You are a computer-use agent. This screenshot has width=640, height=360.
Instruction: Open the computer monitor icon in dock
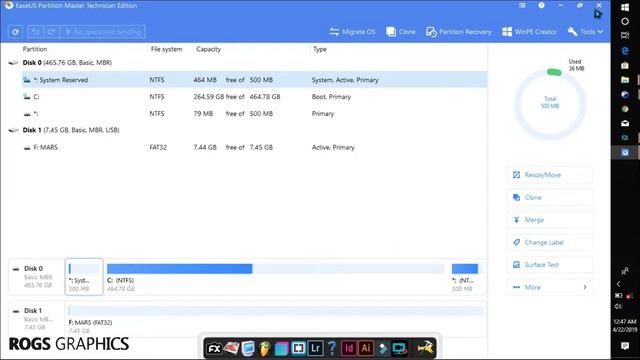pos(248,349)
